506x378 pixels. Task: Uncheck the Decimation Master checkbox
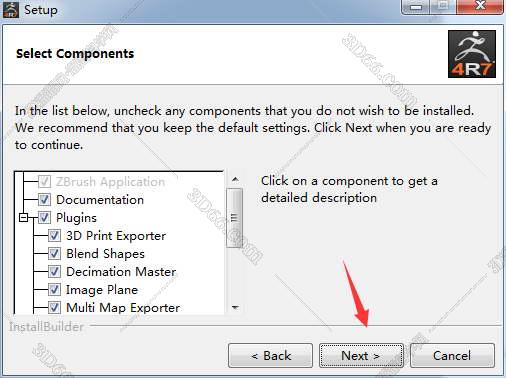(54, 272)
